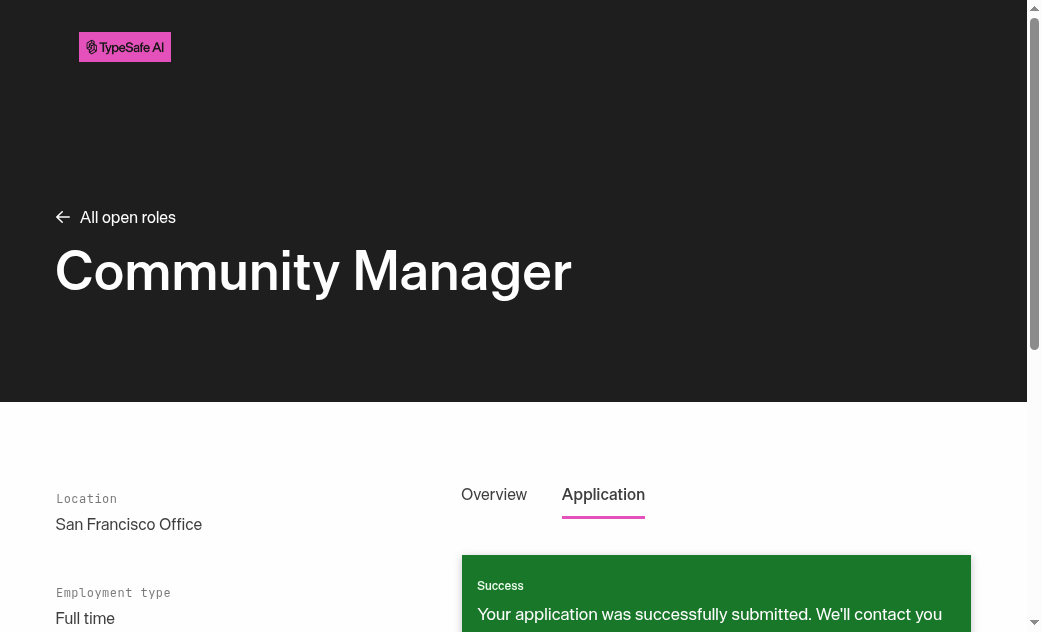Click the TypeSafe AI knot logo icon
This screenshot has width=1042, height=632.
click(x=92, y=47)
